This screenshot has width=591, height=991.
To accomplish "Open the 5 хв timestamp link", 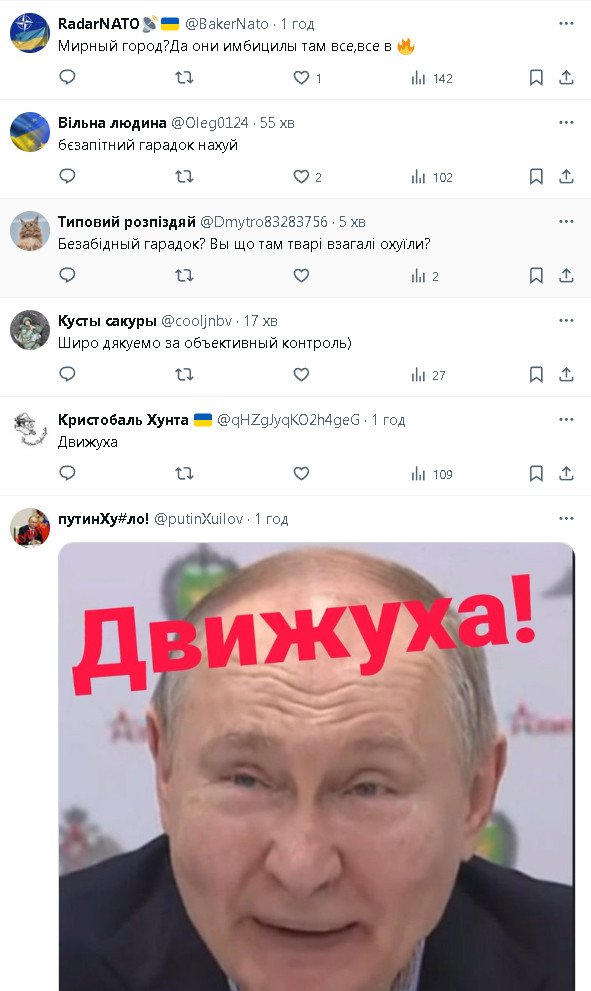I will pyautogui.click(x=352, y=222).
